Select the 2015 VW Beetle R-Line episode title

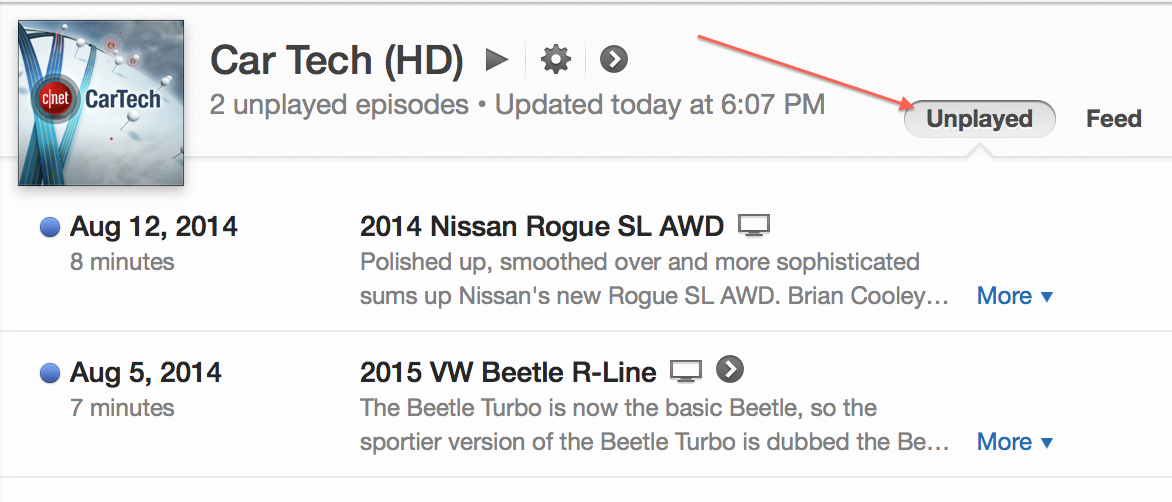(x=508, y=371)
